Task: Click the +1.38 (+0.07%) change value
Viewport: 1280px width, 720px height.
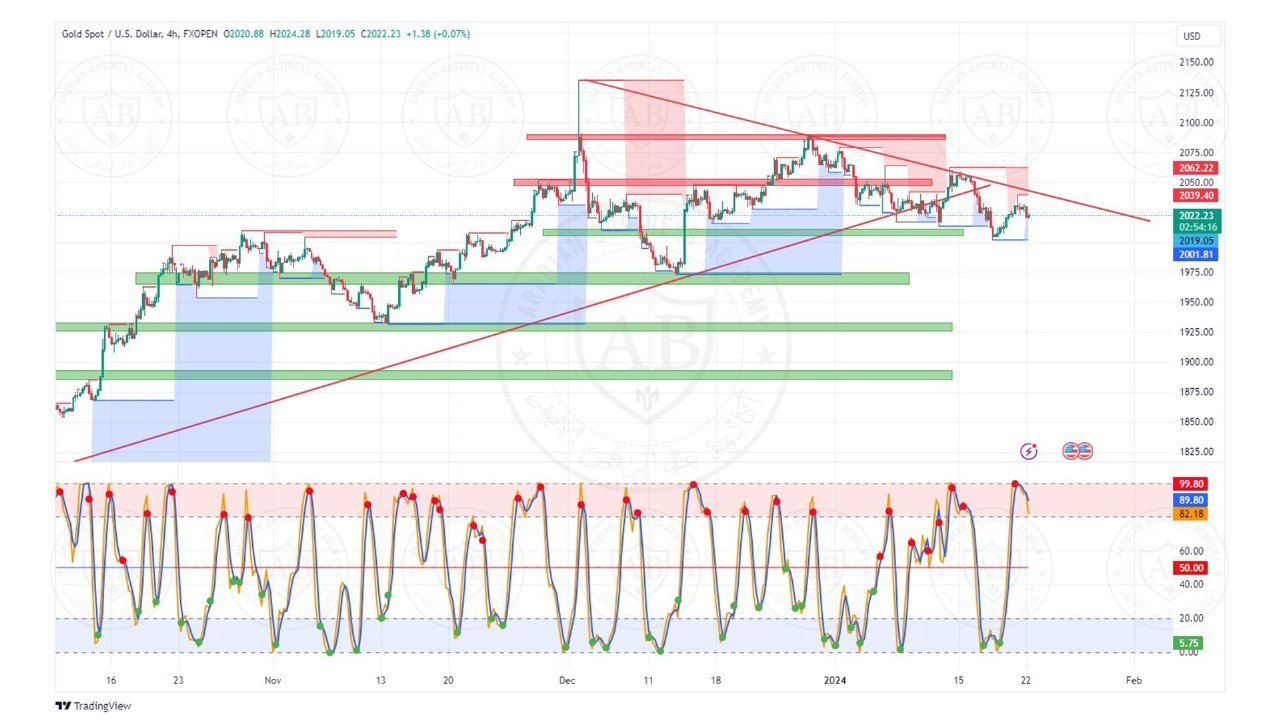Action: click(438, 34)
